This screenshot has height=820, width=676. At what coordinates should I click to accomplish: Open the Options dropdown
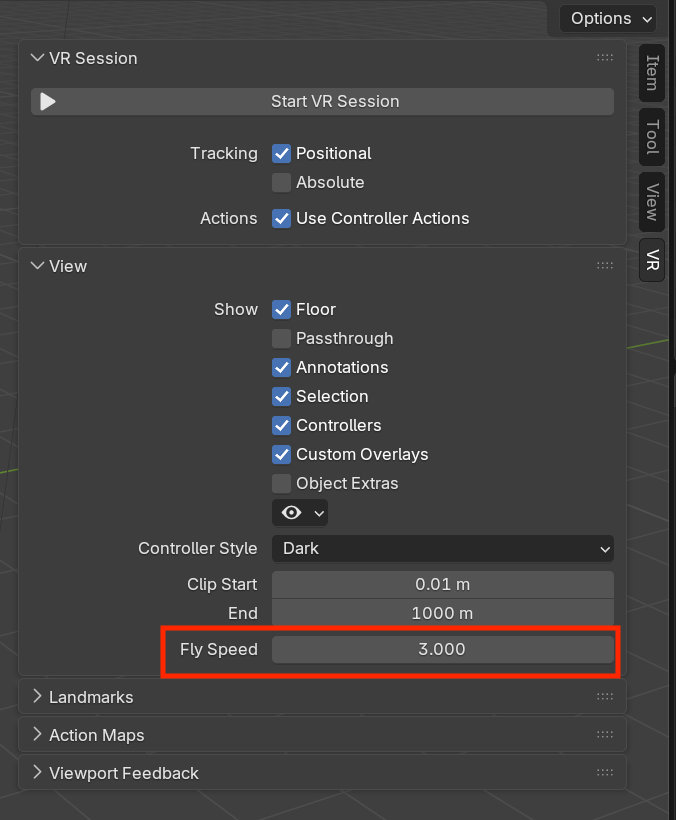(608, 18)
